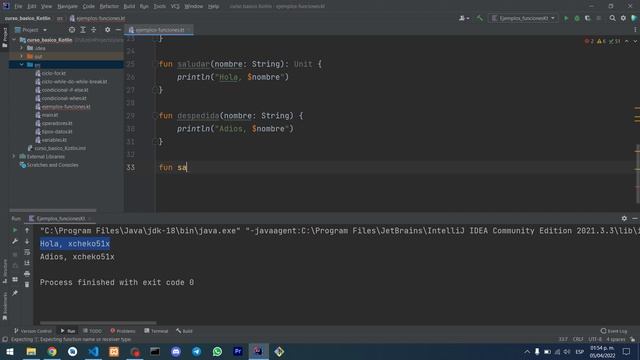
Task: Expand External Libraries node
Action: pos(13,156)
